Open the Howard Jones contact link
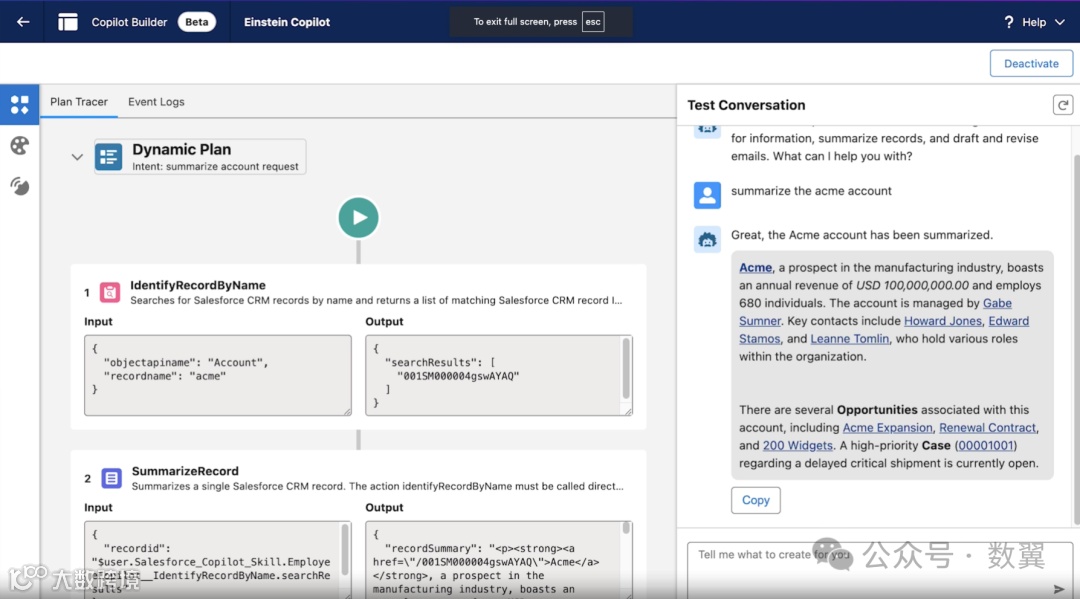The width and height of the screenshot is (1080, 599). tap(942, 321)
